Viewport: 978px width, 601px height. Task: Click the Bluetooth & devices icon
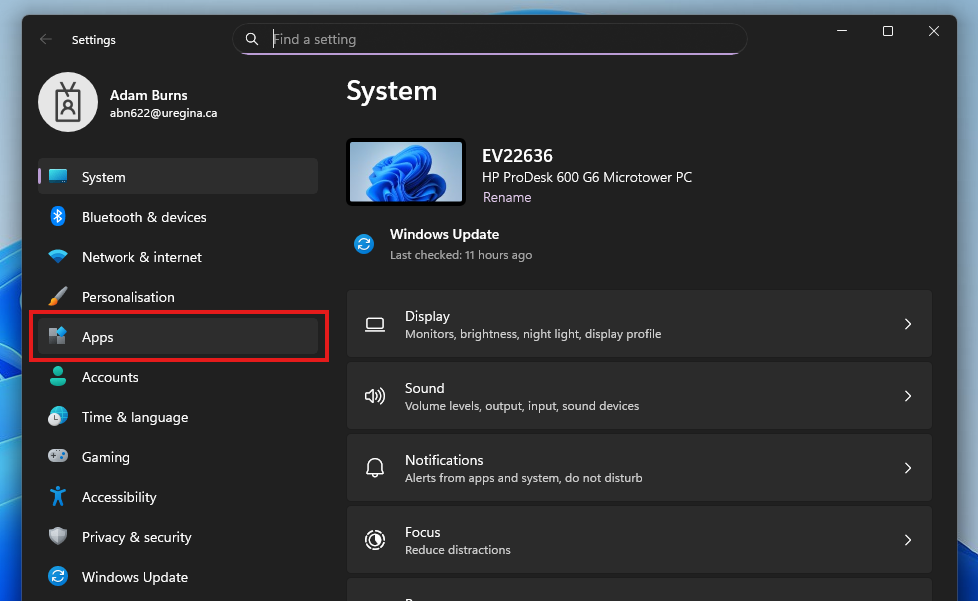(58, 216)
